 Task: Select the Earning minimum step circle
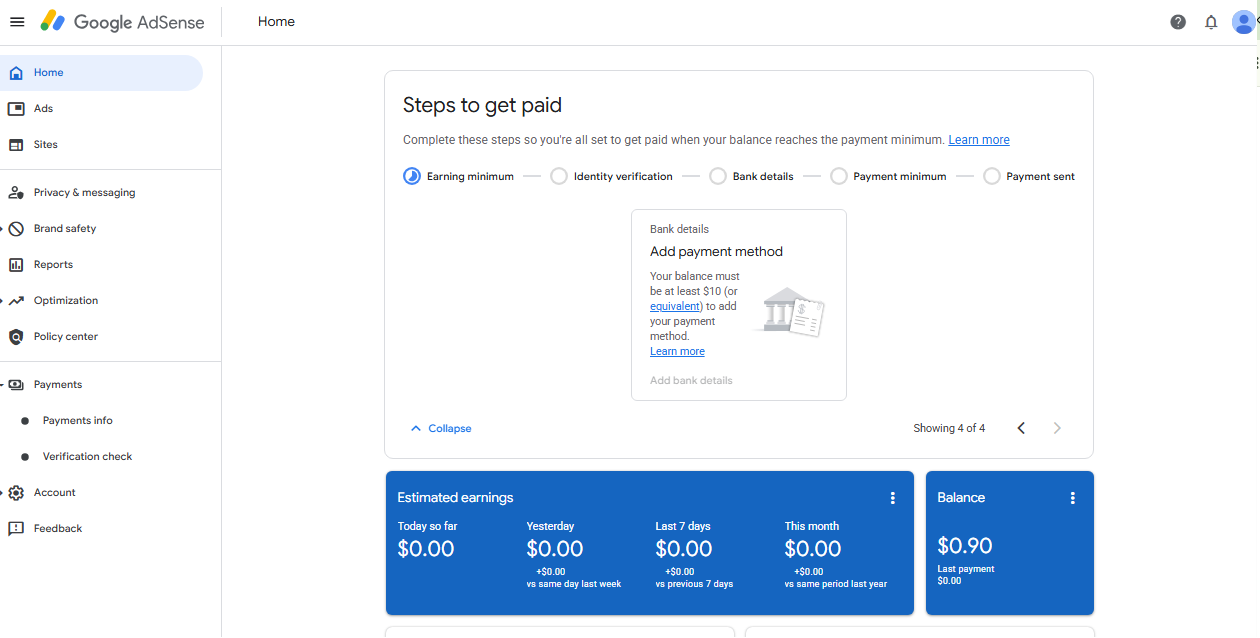click(x=412, y=176)
